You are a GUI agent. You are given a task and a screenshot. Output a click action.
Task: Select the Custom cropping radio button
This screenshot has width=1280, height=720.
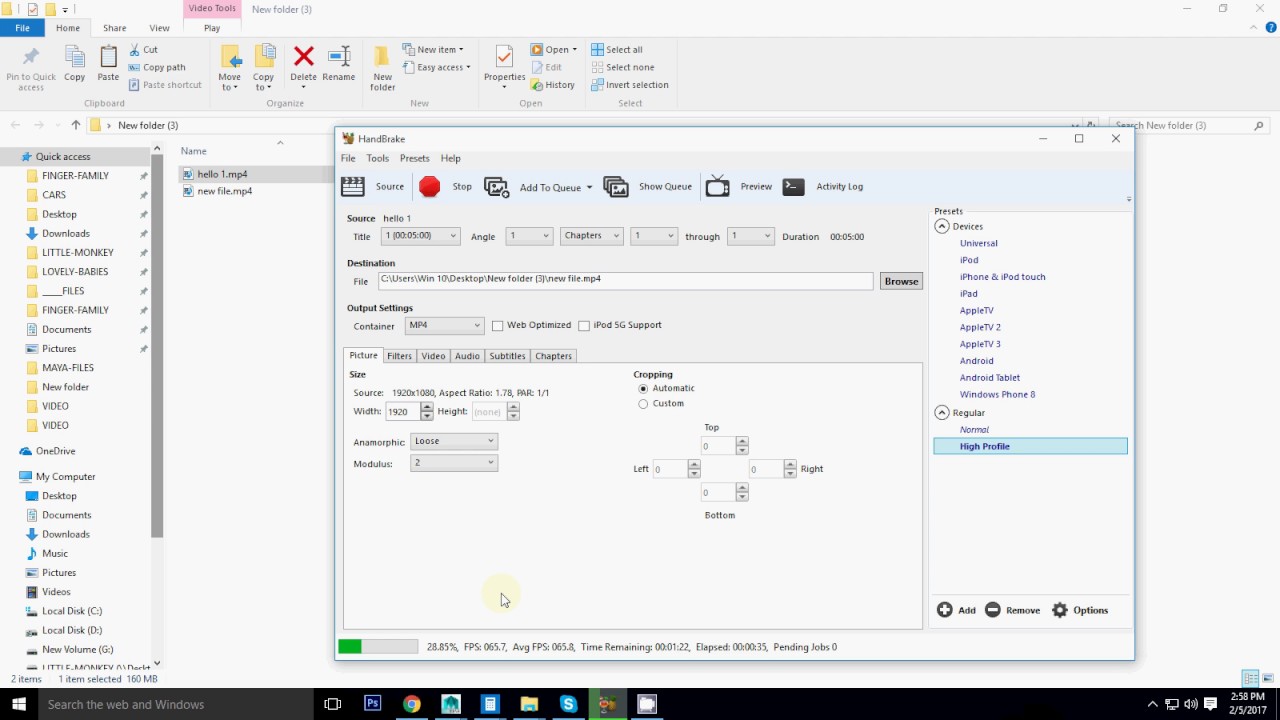(x=643, y=404)
